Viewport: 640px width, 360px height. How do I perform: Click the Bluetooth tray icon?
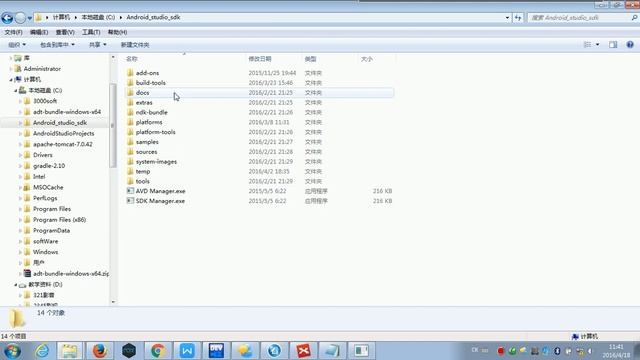(557, 351)
